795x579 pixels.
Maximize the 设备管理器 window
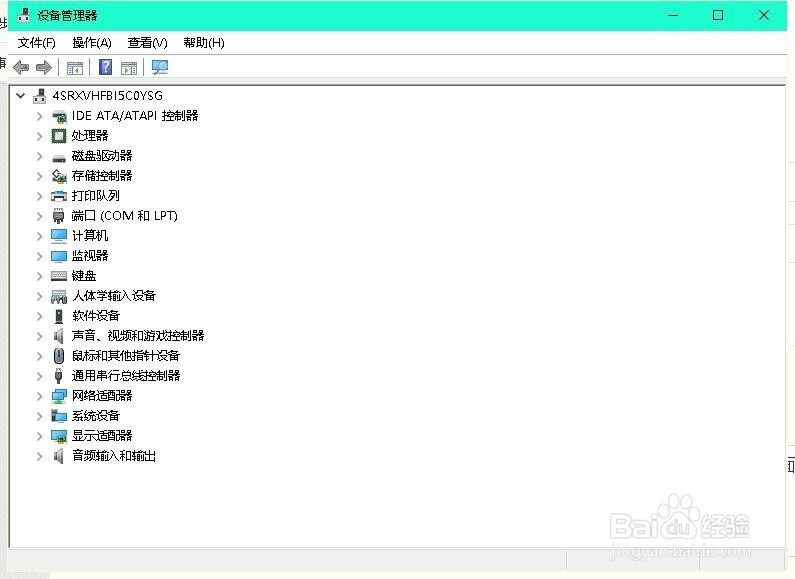point(718,15)
